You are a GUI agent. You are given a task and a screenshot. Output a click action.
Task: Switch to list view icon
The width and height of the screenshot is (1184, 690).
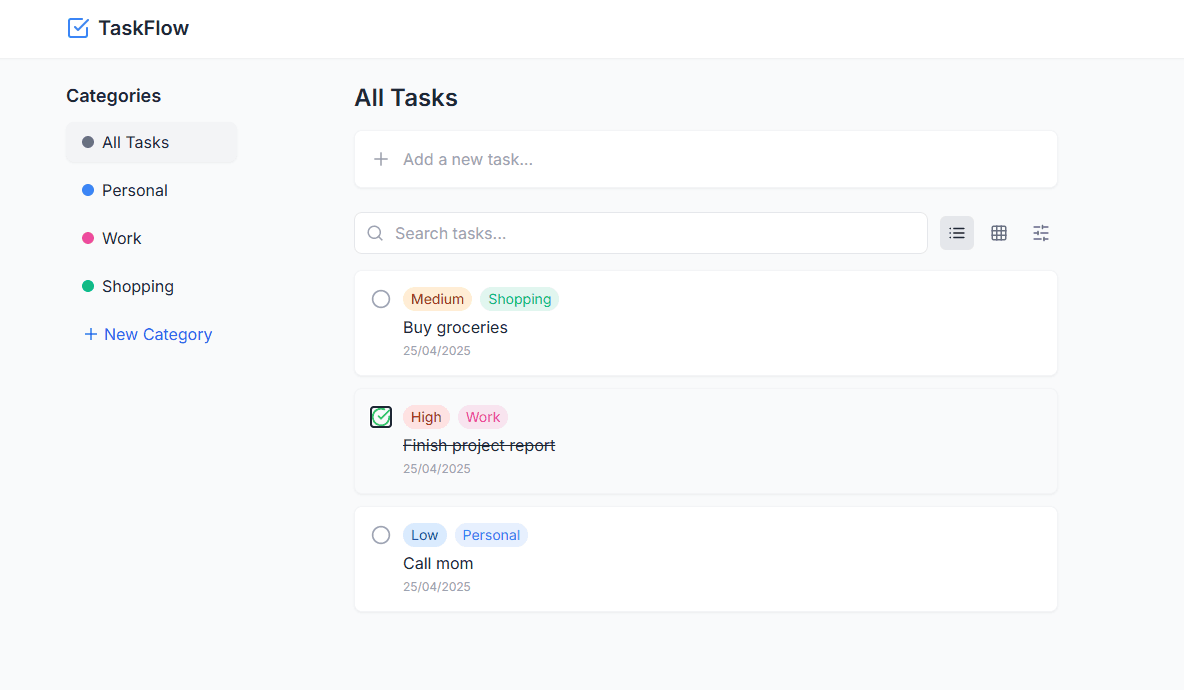pyautogui.click(x=957, y=233)
